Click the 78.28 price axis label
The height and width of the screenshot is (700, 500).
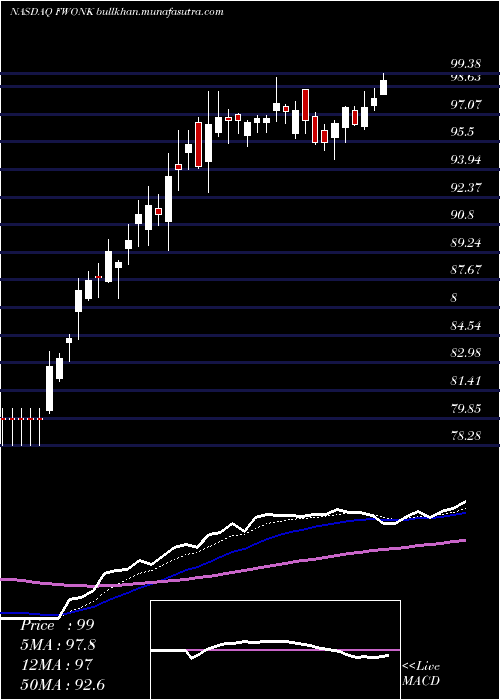[466, 435]
